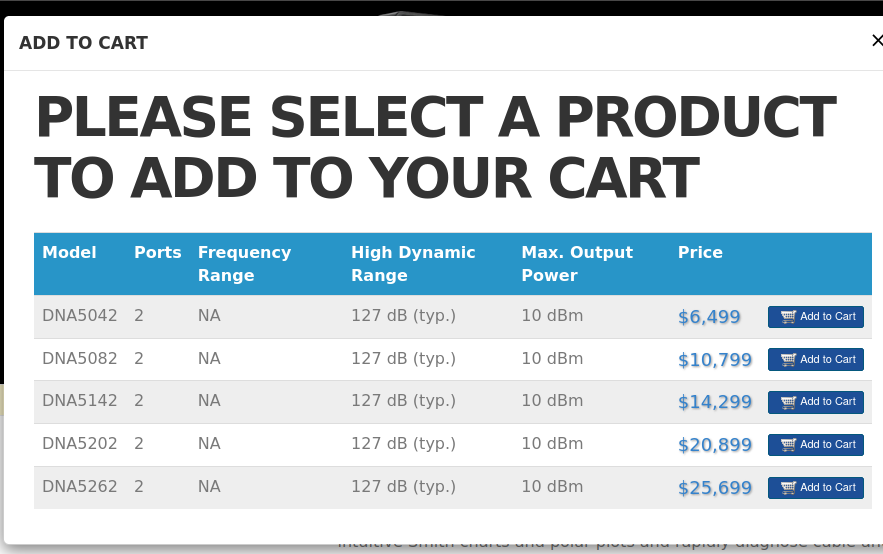Select the DNA5042 model name cell
This screenshot has width=883, height=554.
coord(79,316)
